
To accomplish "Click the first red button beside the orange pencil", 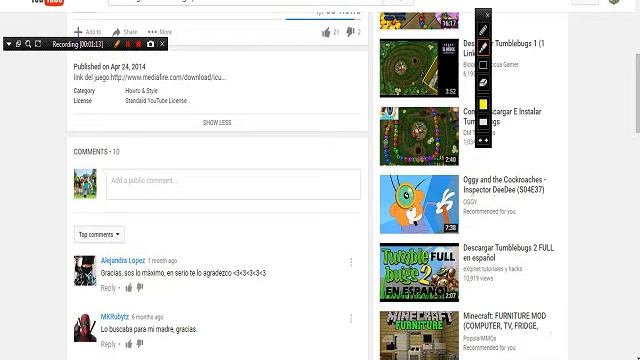I will (128, 44).
